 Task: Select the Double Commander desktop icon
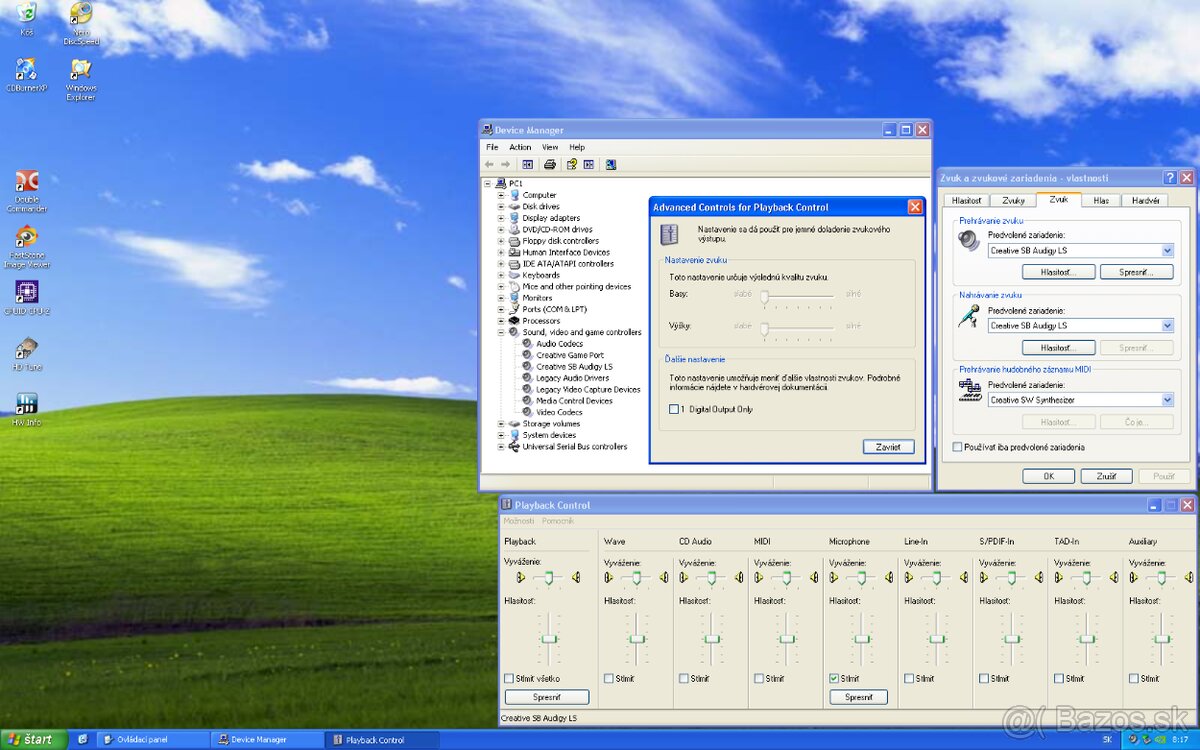point(27,191)
